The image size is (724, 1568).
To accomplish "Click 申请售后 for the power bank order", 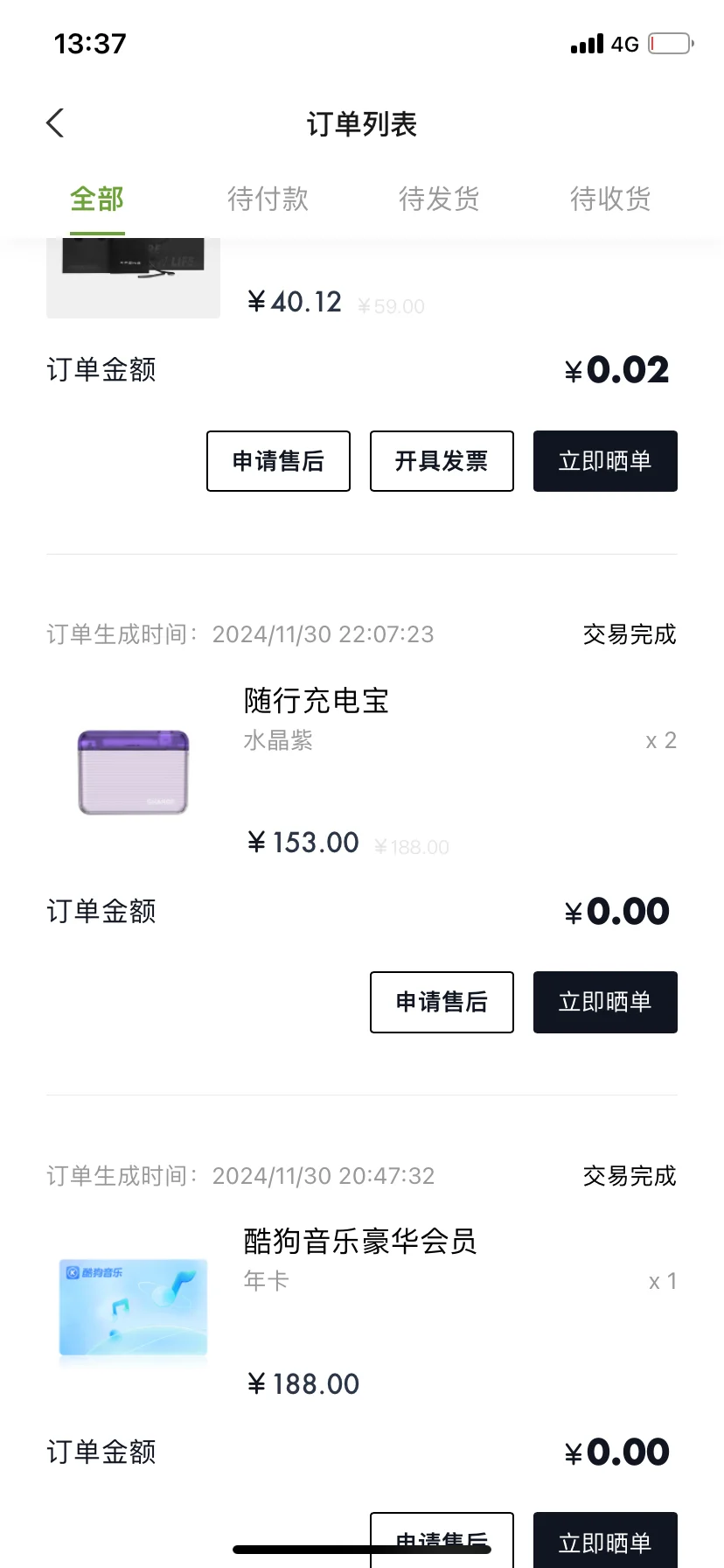I will [x=442, y=1002].
